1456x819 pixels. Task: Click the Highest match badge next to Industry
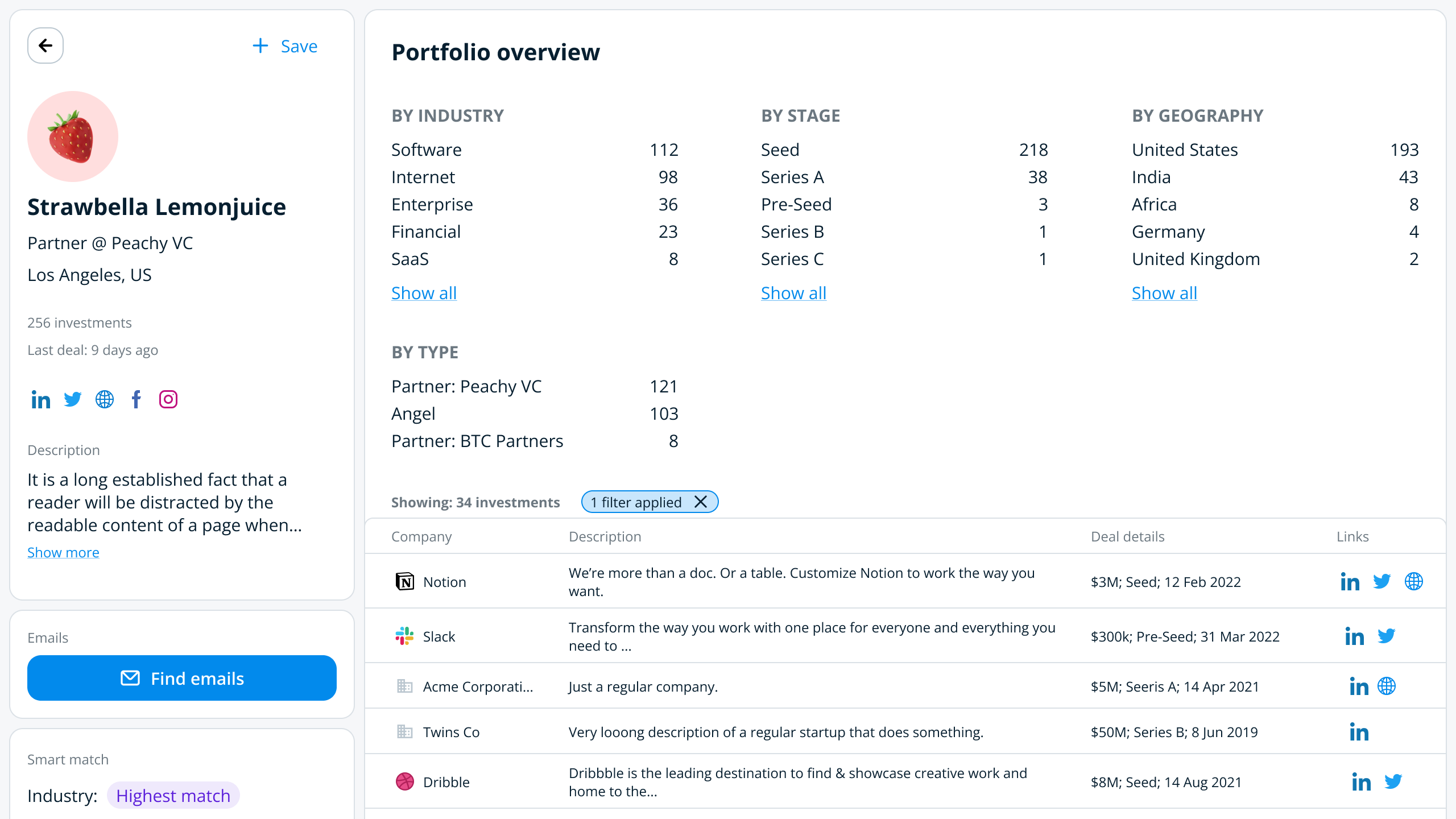point(173,796)
